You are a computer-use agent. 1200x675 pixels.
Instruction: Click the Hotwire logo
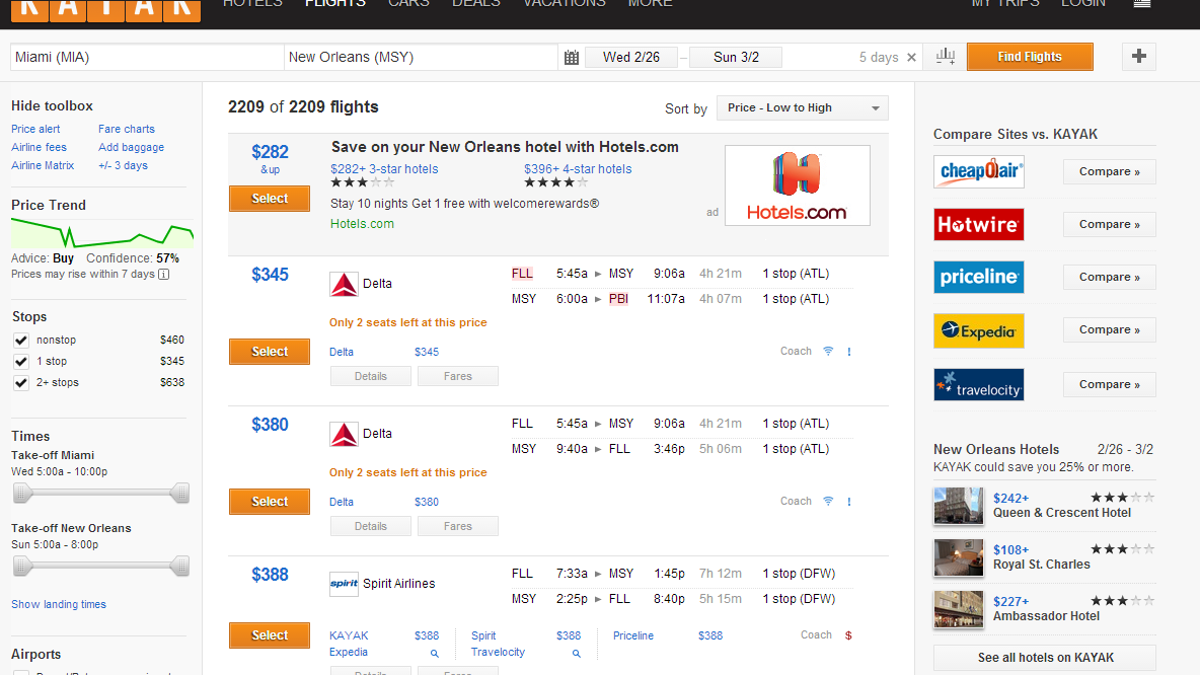point(979,224)
